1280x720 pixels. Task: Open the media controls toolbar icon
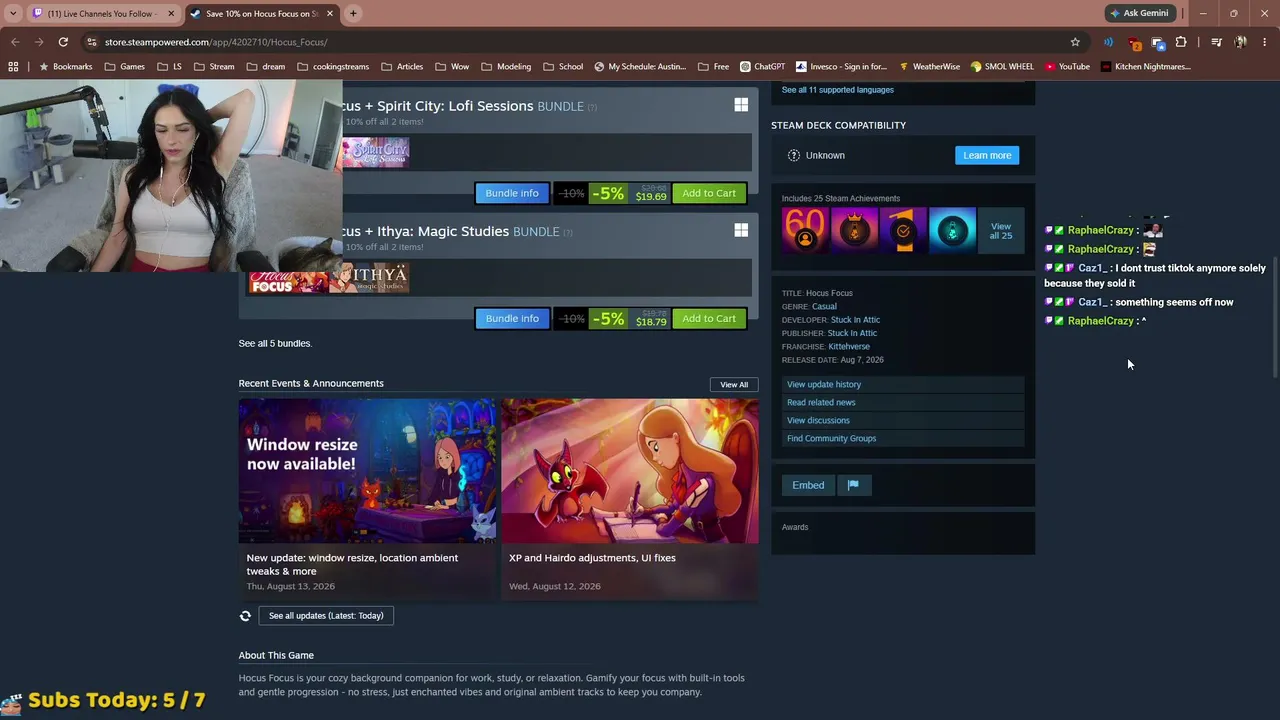tap(1216, 42)
